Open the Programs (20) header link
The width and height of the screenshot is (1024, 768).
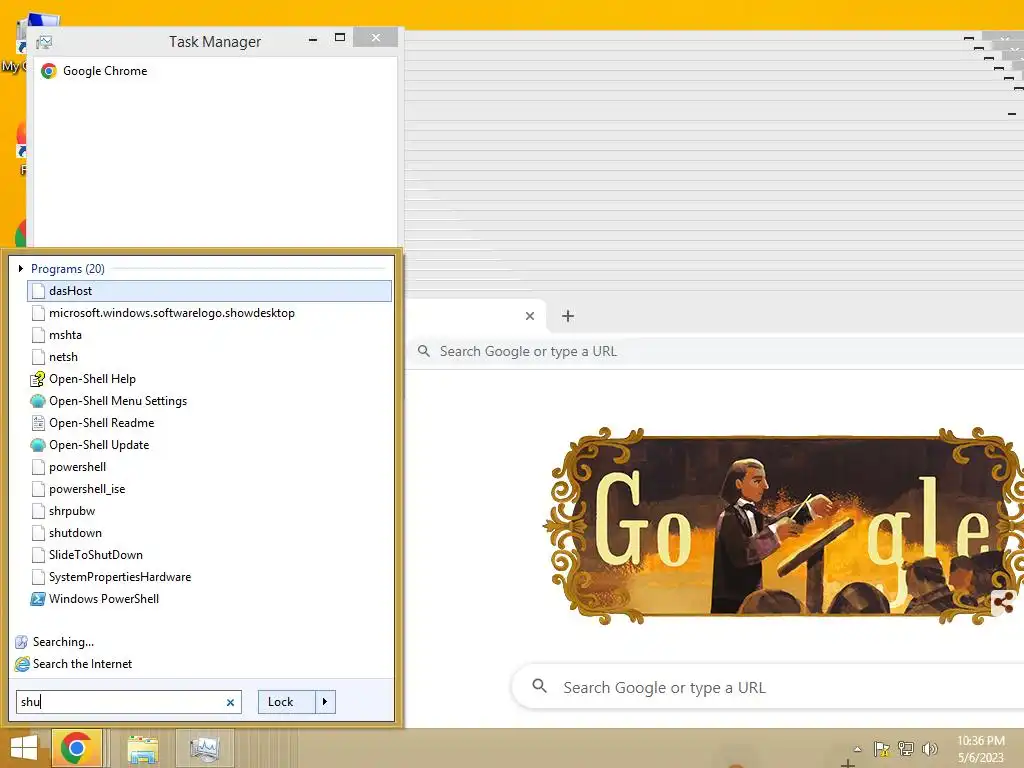pos(68,268)
